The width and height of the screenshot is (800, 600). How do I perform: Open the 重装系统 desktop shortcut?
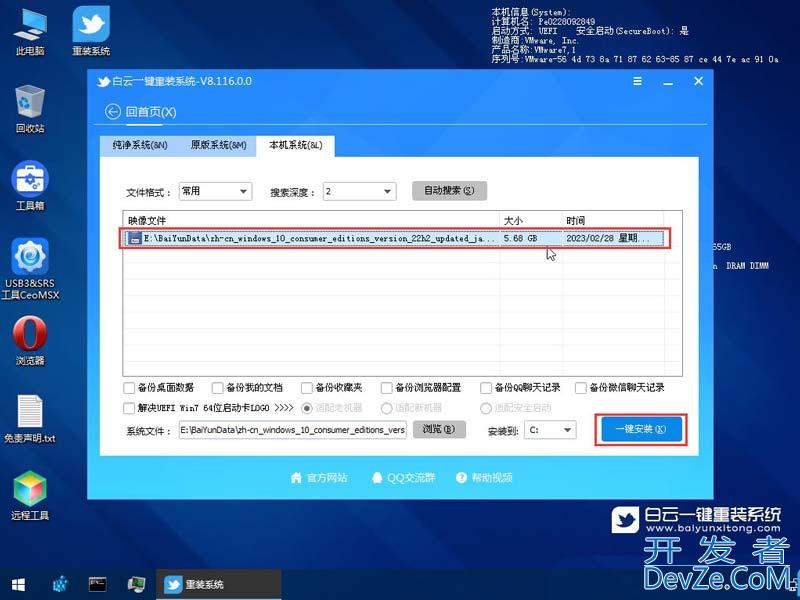coord(91,31)
